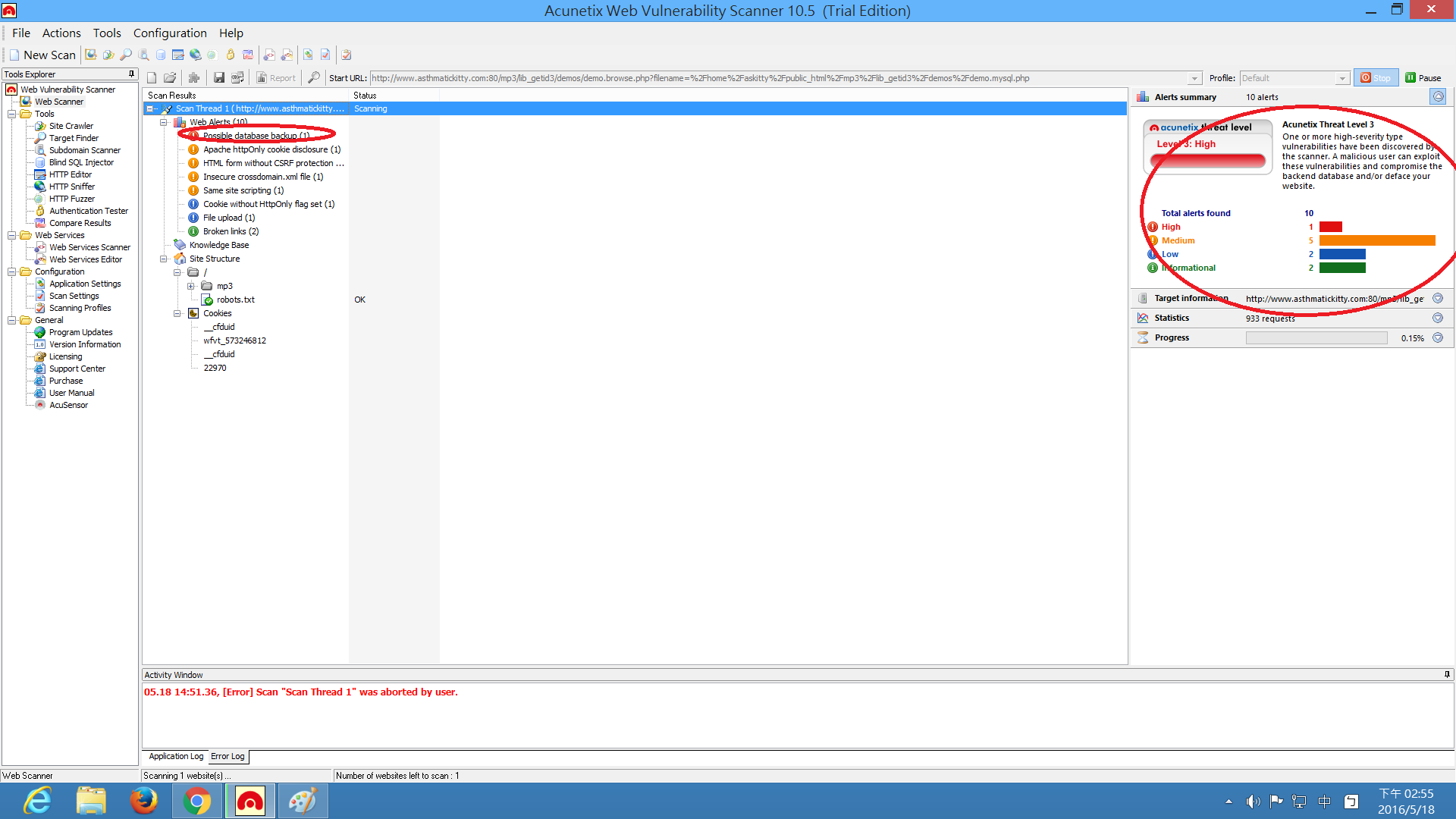The height and width of the screenshot is (819, 1456).
Task: Expand the Target information section chevron
Action: pos(1437,298)
